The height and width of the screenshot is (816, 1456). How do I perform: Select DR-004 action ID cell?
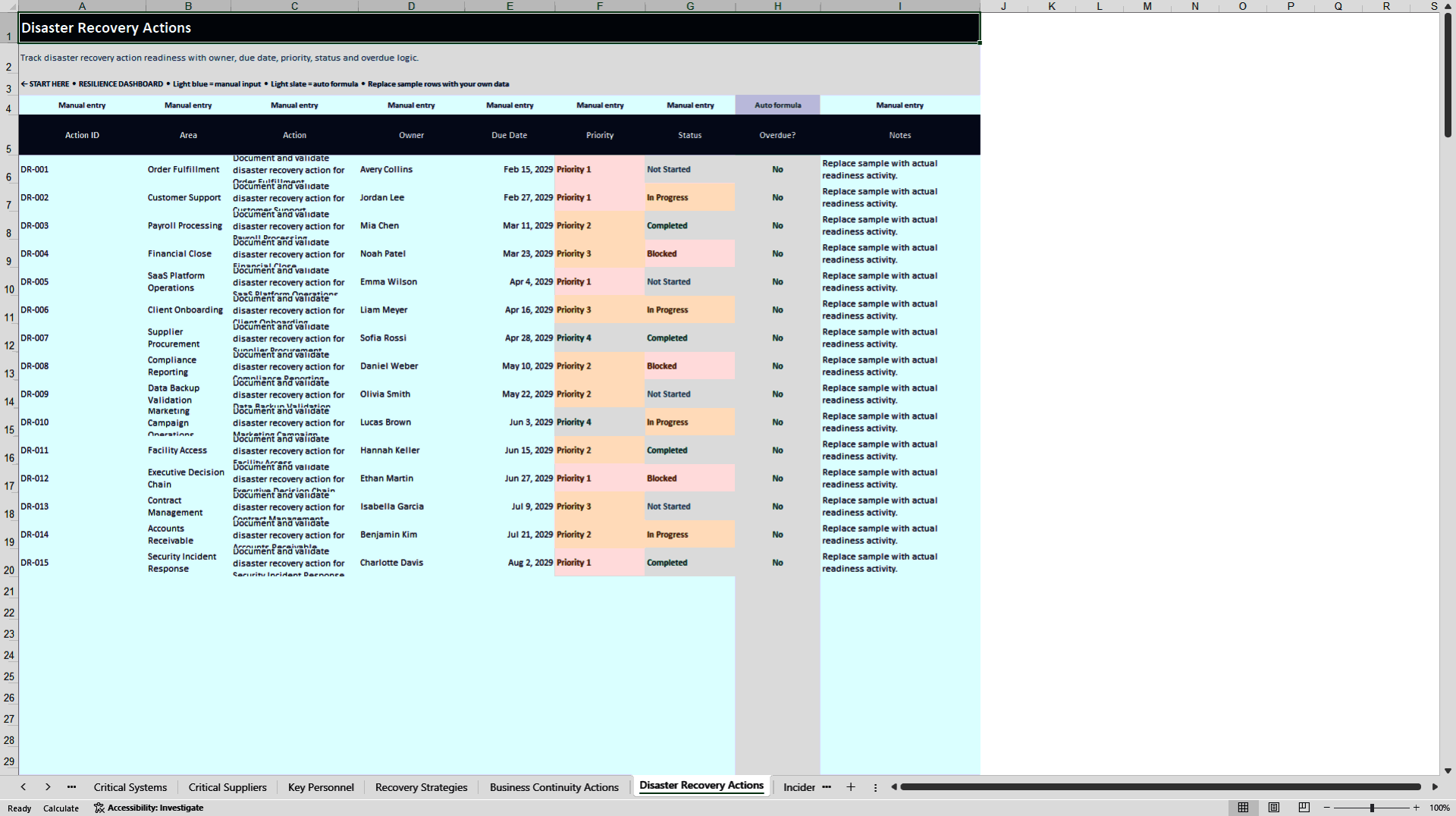tap(82, 253)
